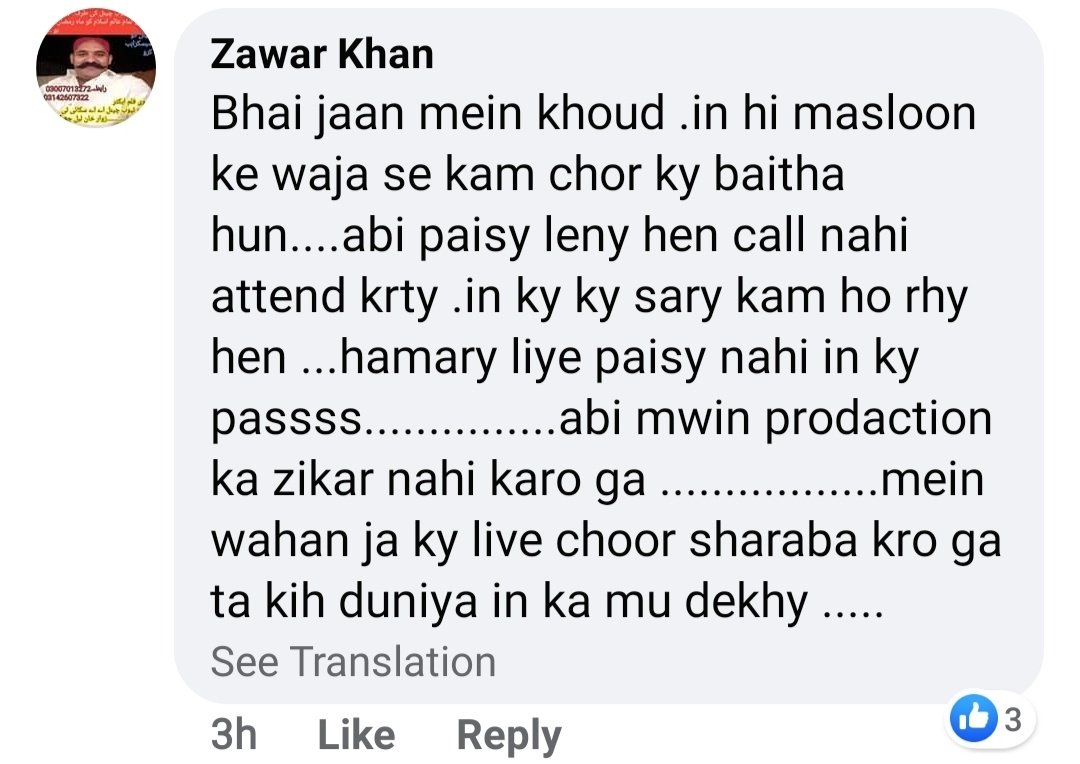This screenshot has height=764, width=1080.
Task: Click See Translation under the comment
Action: [x=353, y=661]
